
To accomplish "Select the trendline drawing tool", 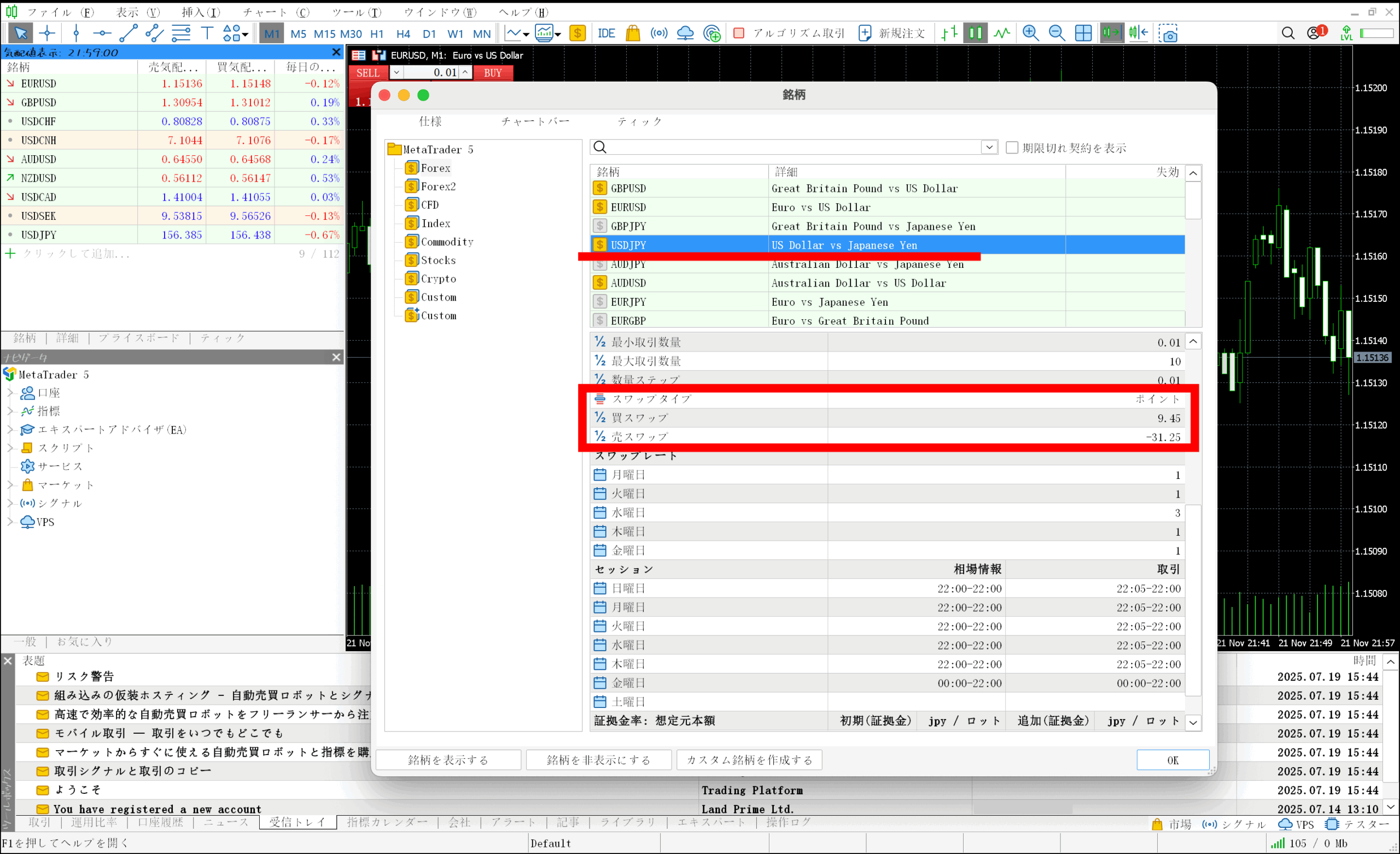I will (129, 33).
